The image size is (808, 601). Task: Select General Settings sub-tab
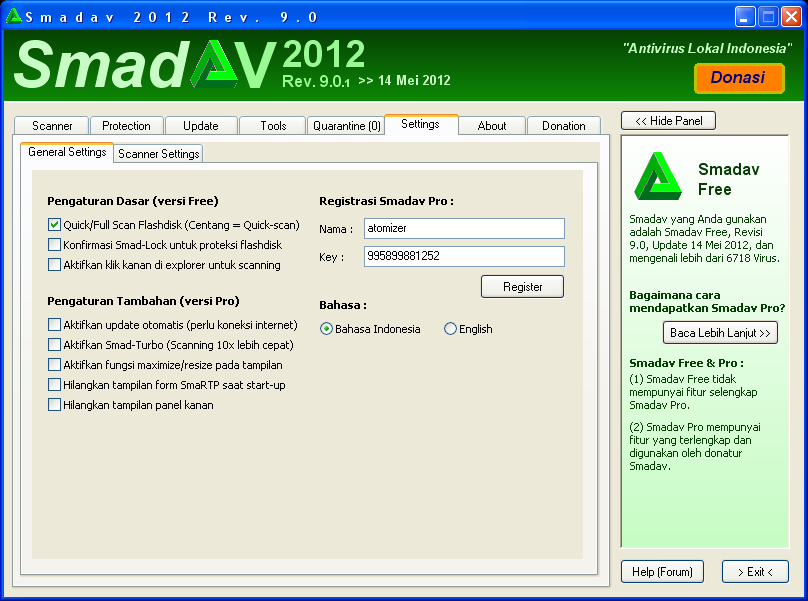pyautogui.click(x=67, y=152)
